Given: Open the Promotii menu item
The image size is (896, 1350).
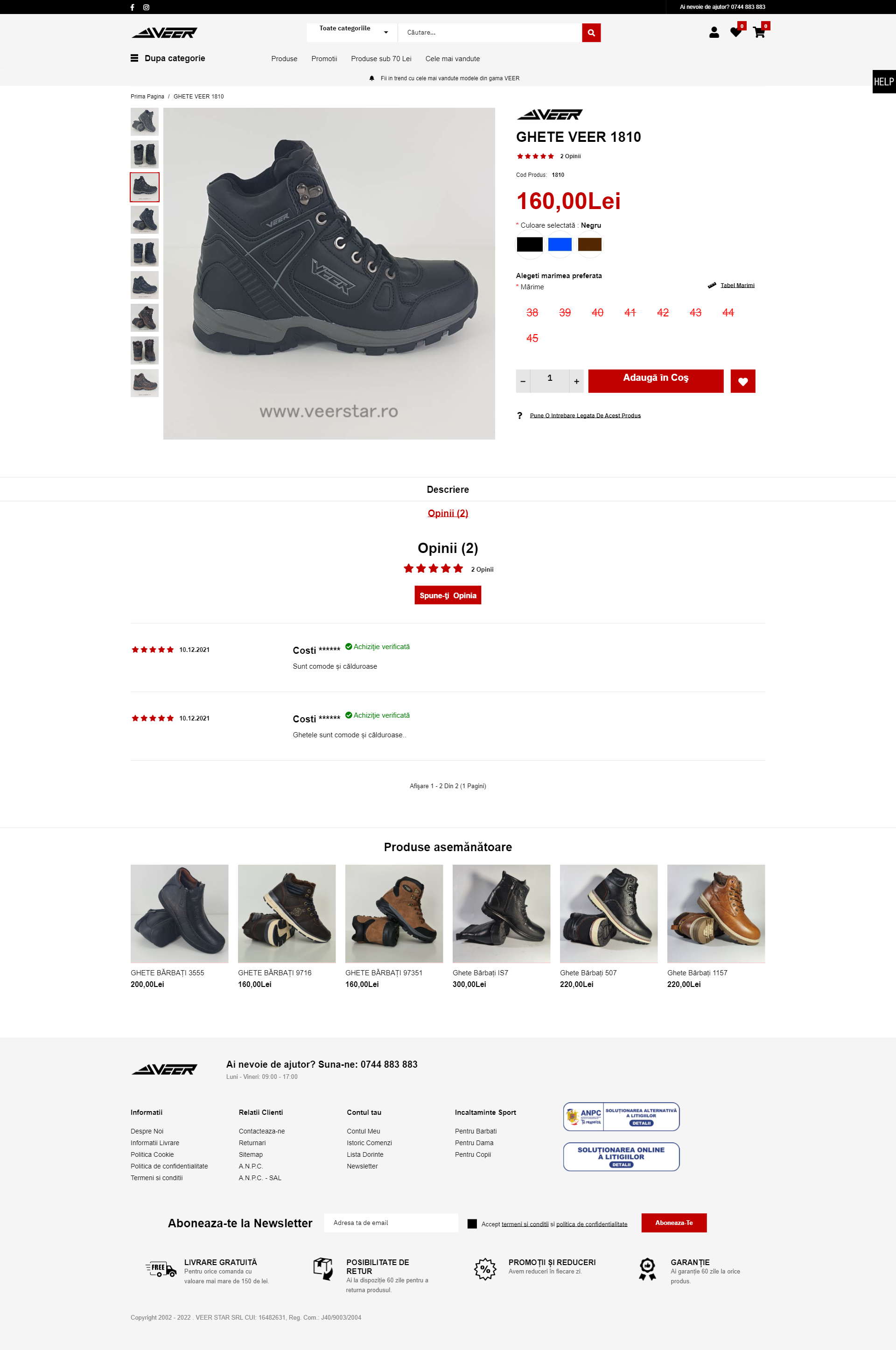Looking at the screenshot, I should click(x=324, y=59).
